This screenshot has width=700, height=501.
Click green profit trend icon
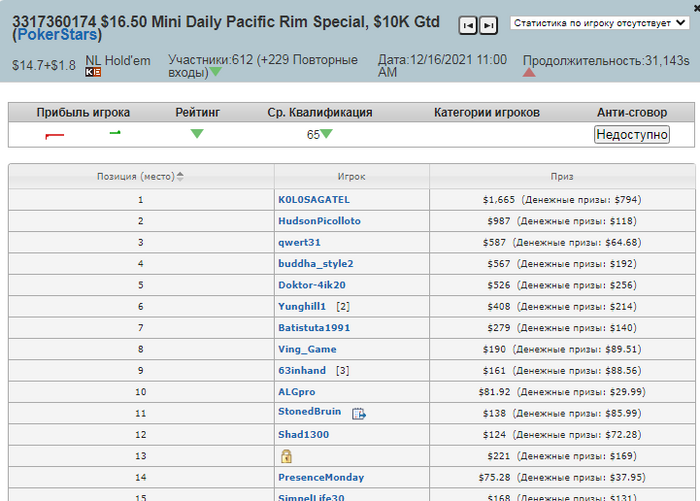115,133
